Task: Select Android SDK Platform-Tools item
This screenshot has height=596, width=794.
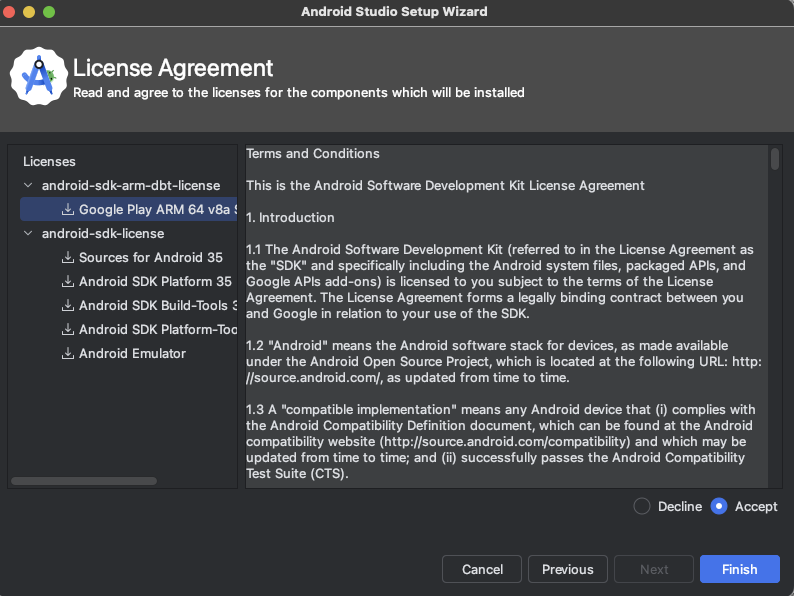Action: [157, 329]
